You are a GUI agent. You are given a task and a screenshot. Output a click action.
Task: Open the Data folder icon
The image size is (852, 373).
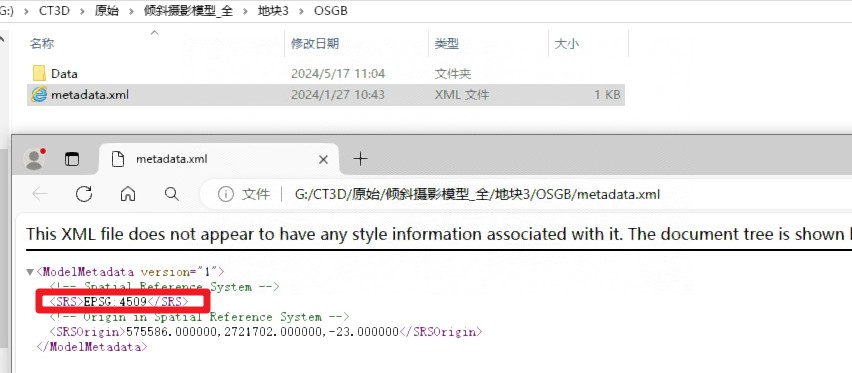[39, 73]
